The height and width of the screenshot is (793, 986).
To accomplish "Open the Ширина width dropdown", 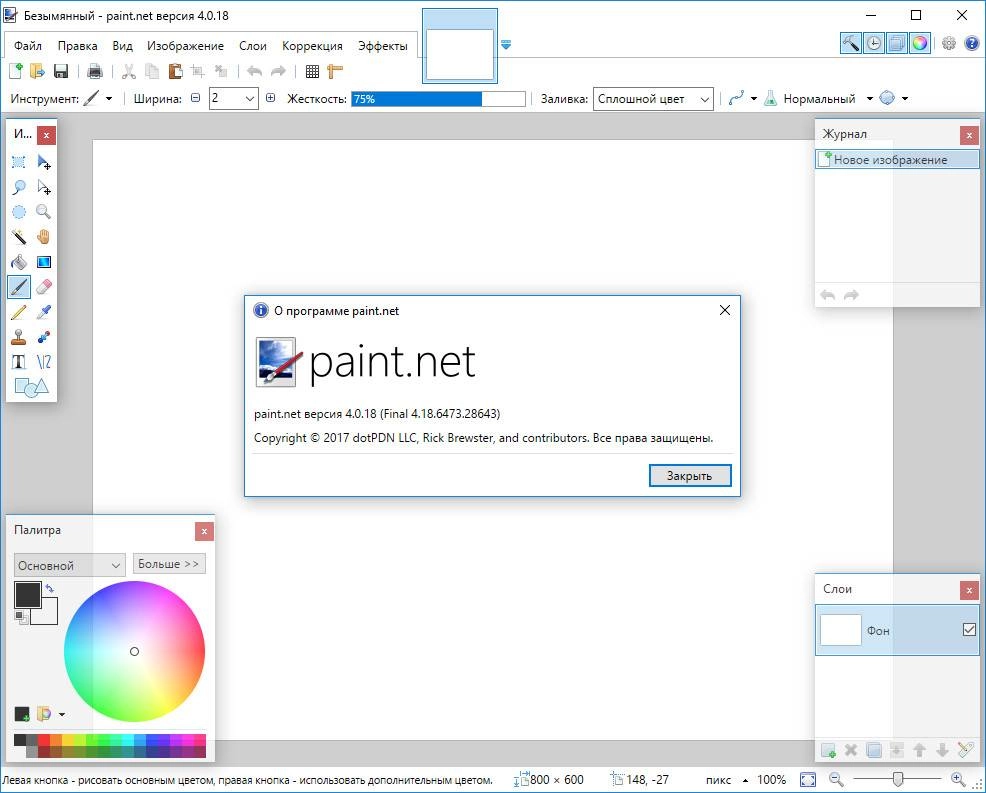I will point(250,99).
